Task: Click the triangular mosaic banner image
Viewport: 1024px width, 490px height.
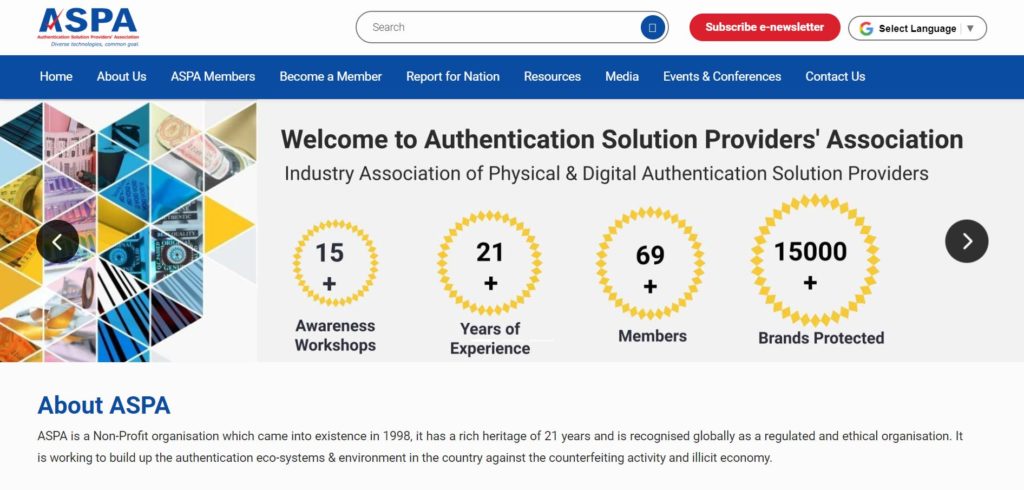Action: pyautogui.click(x=128, y=231)
